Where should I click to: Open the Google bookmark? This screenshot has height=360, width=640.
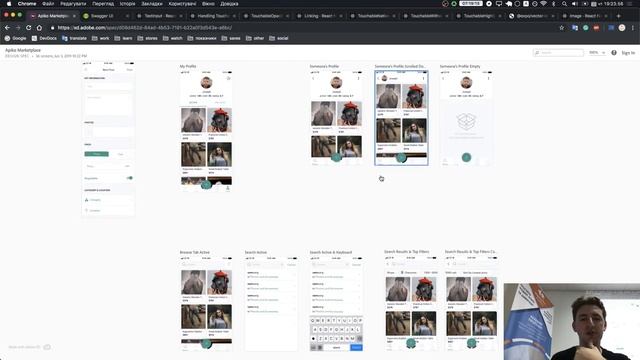coord(16,38)
